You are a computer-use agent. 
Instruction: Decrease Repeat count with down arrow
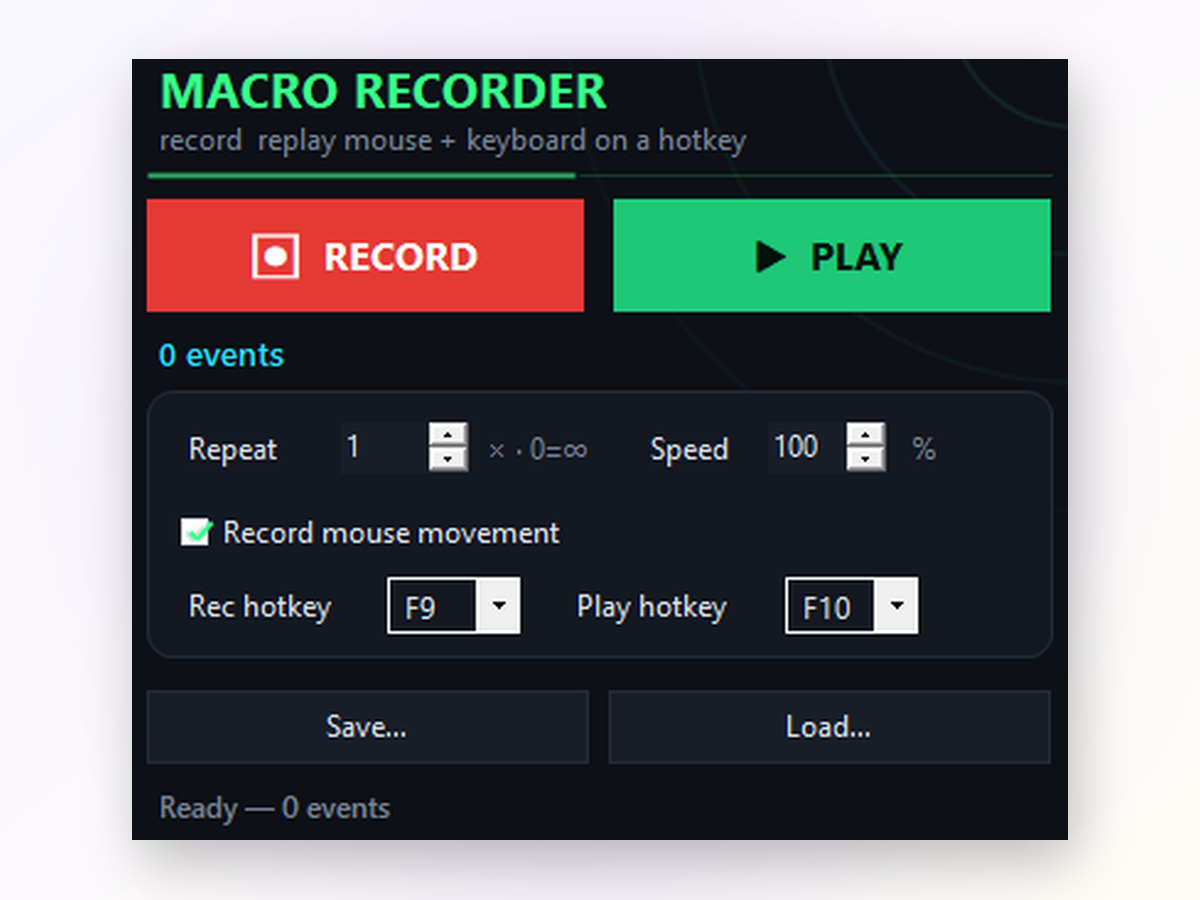pos(448,459)
